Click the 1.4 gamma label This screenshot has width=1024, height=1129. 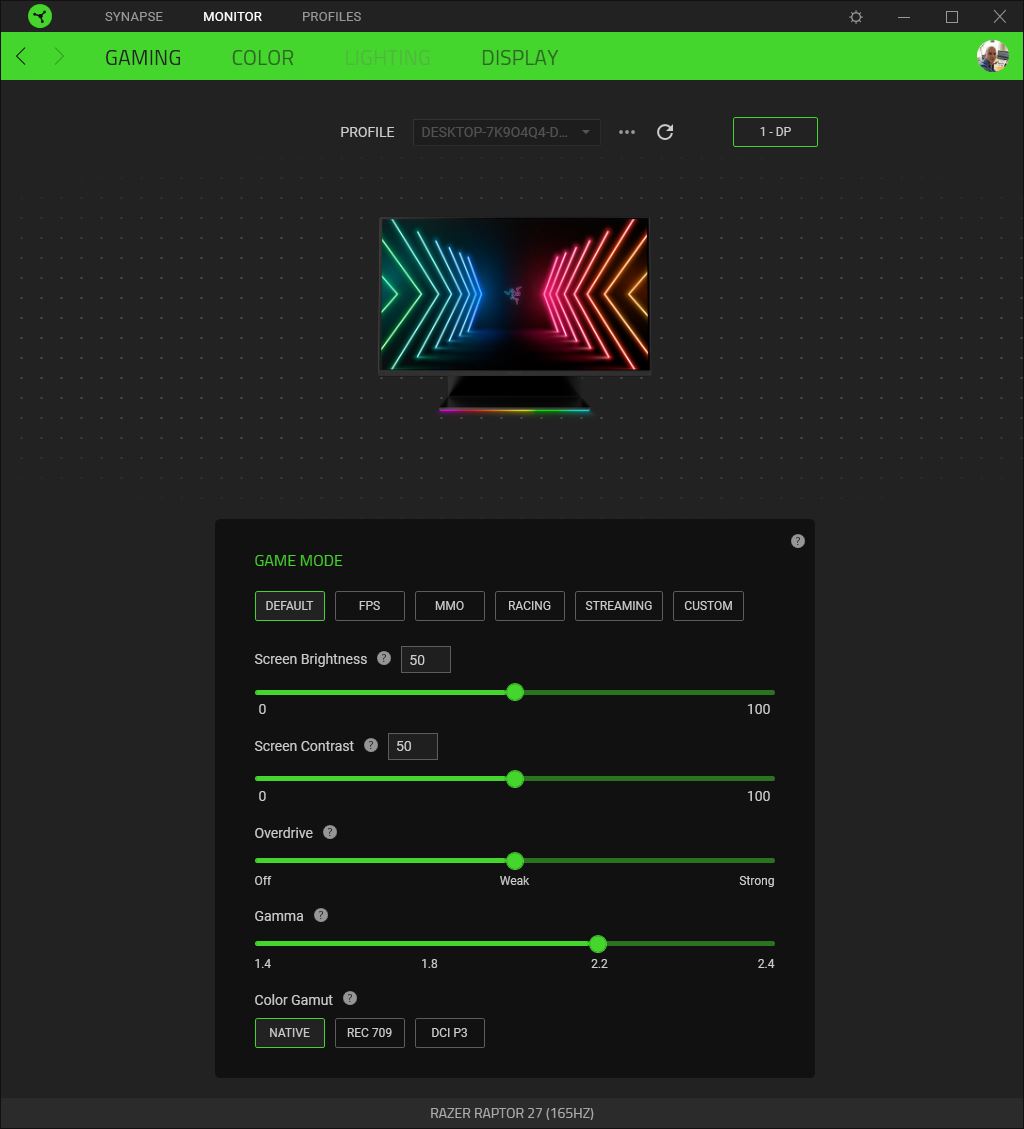pos(263,963)
